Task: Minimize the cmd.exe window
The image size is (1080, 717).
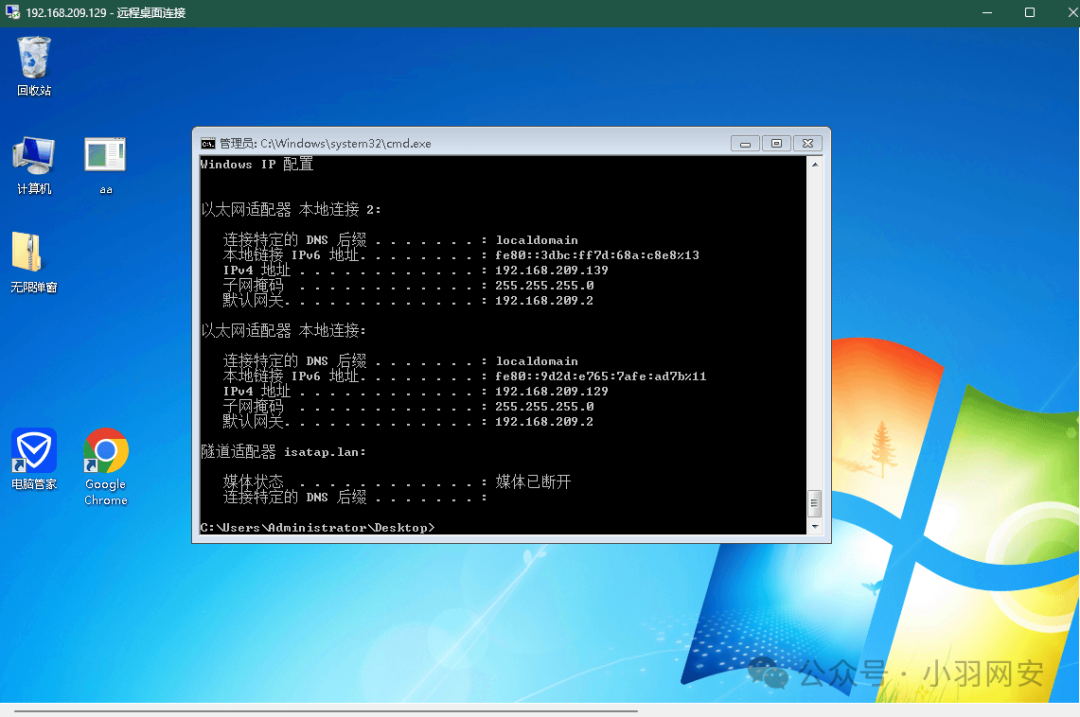Action: [x=745, y=143]
